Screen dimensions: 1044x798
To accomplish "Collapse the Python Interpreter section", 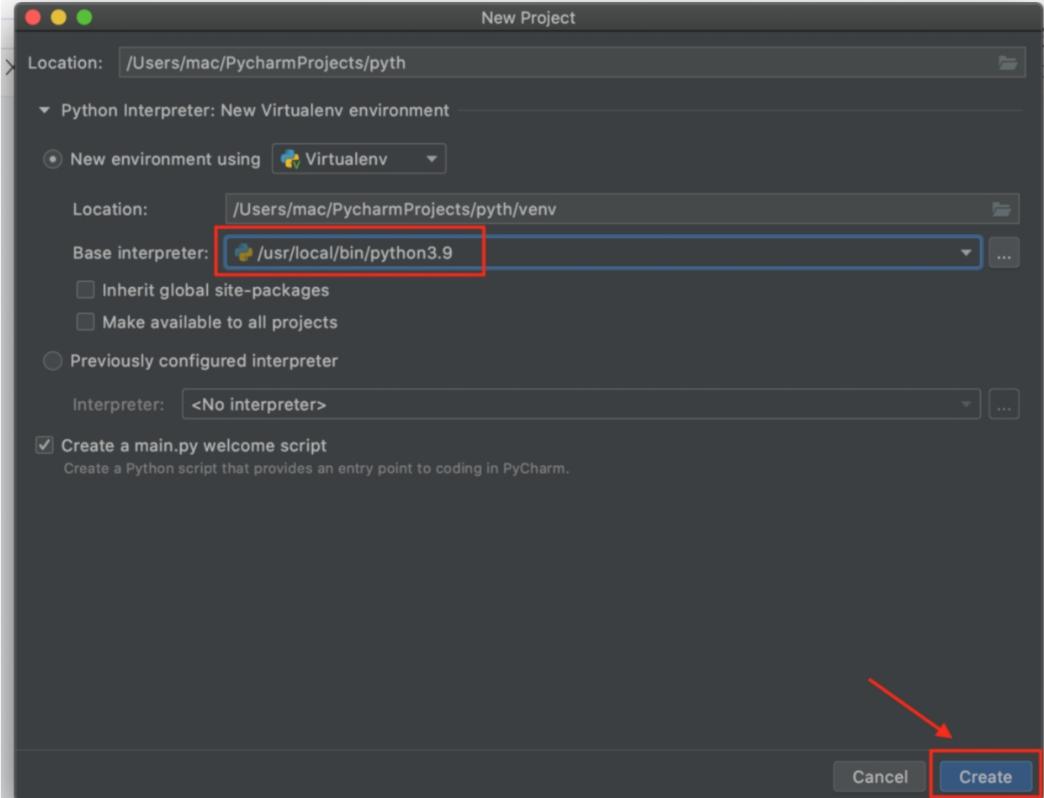I will (x=45, y=110).
